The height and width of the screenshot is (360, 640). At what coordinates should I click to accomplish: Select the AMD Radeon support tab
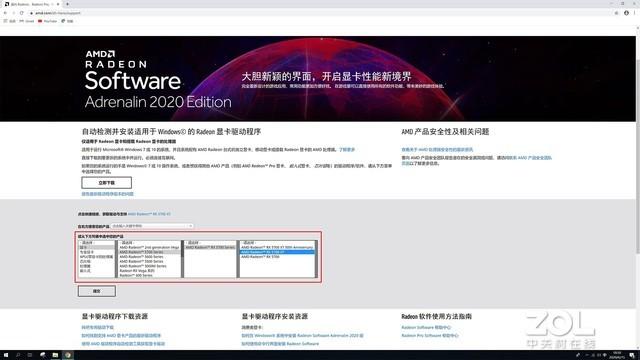(x=32, y=4)
